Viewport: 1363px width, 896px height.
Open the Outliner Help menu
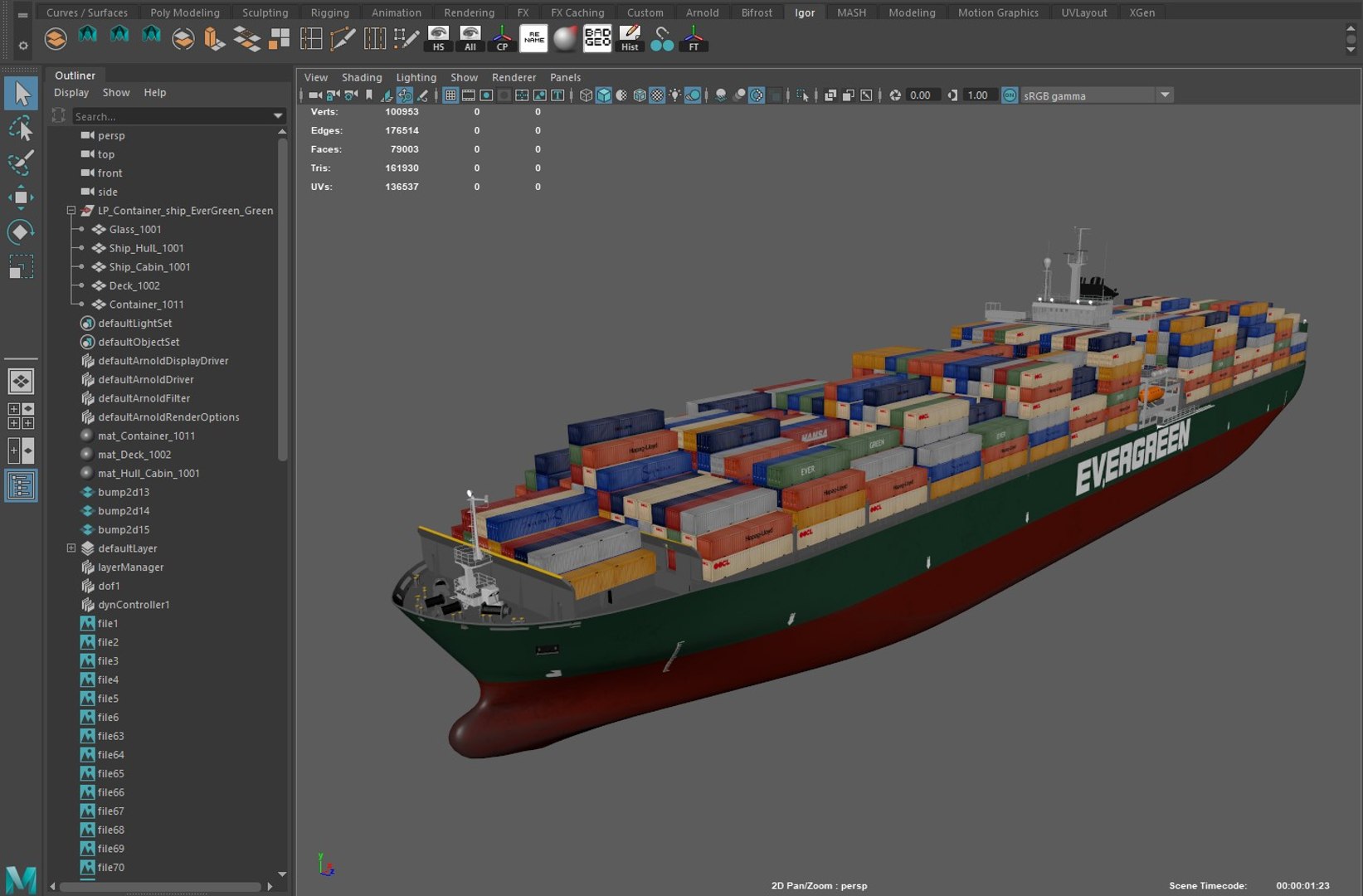(154, 93)
